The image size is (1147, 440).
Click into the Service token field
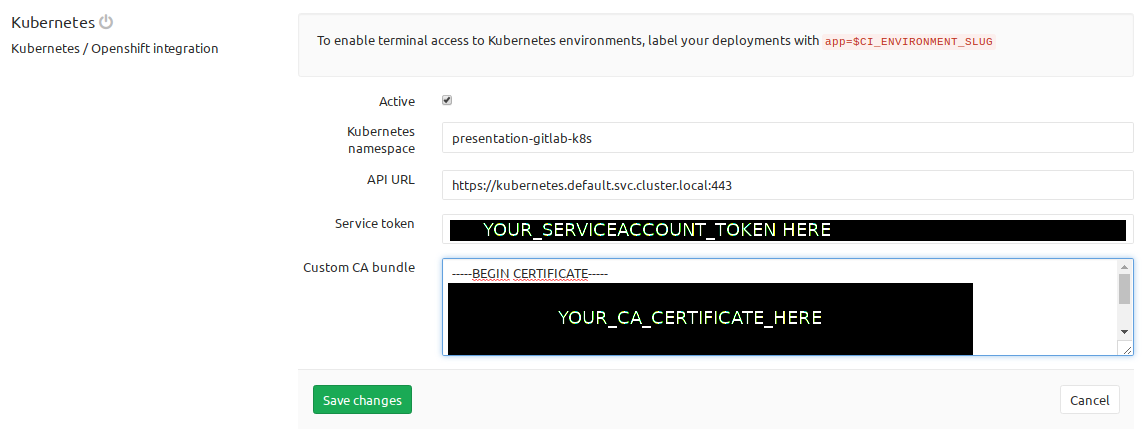tap(787, 229)
